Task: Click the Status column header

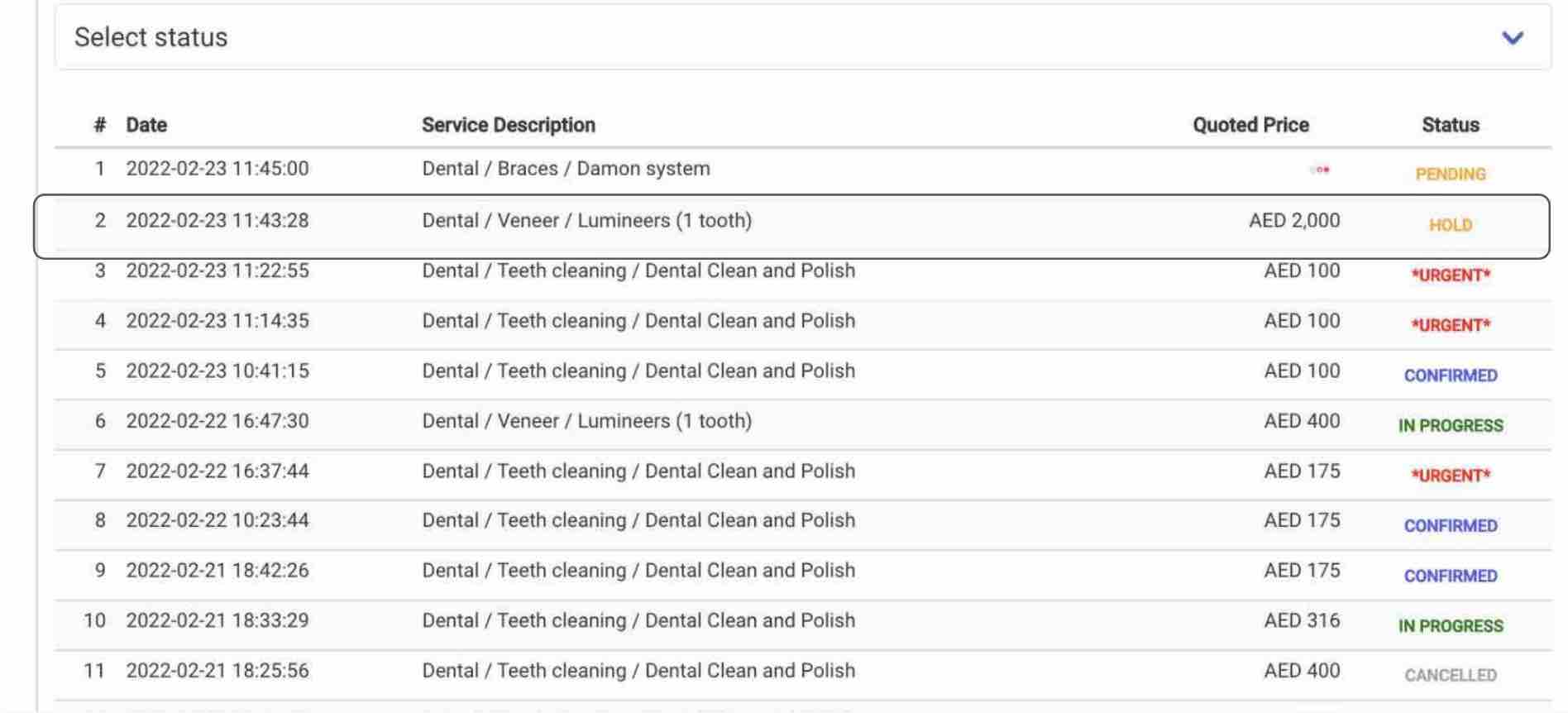Action: click(x=1451, y=125)
